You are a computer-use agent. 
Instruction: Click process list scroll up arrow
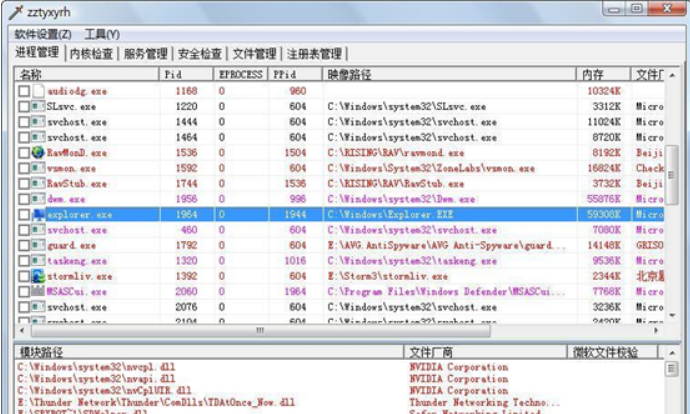click(x=672, y=76)
